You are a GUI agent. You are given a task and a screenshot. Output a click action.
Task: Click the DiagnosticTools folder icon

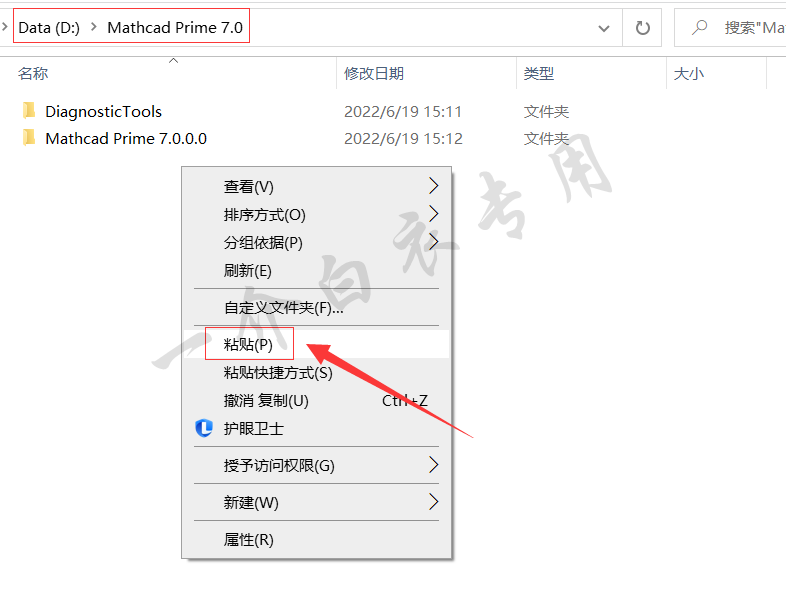29,110
